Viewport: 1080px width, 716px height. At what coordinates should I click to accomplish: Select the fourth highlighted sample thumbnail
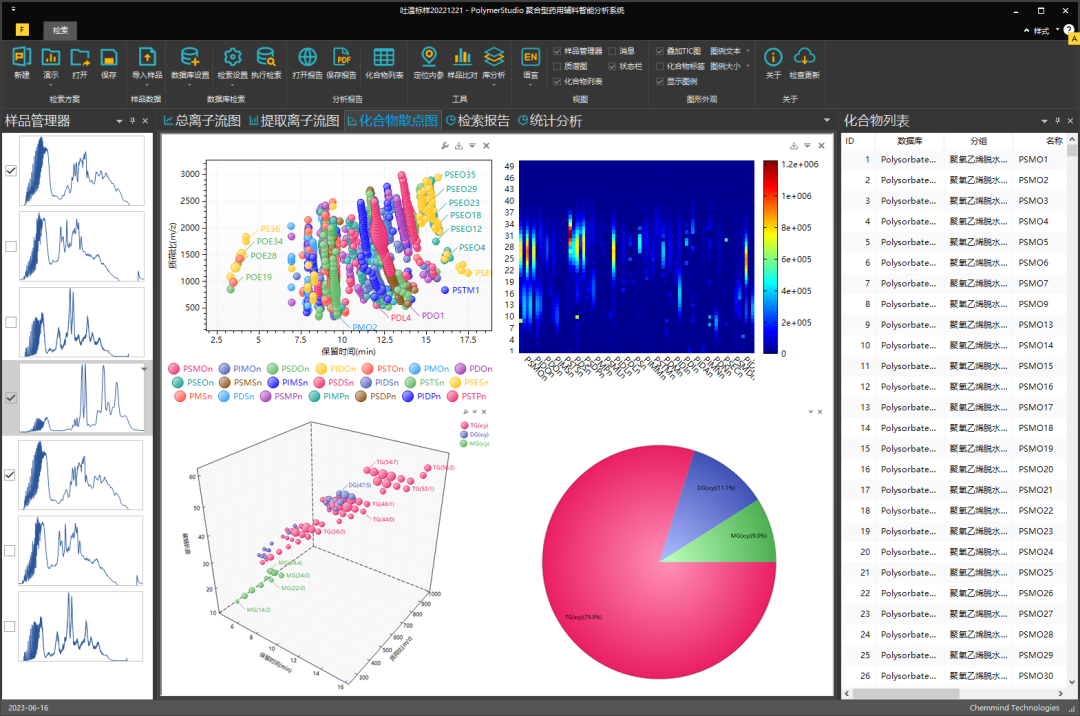click(x=81, y=398)
